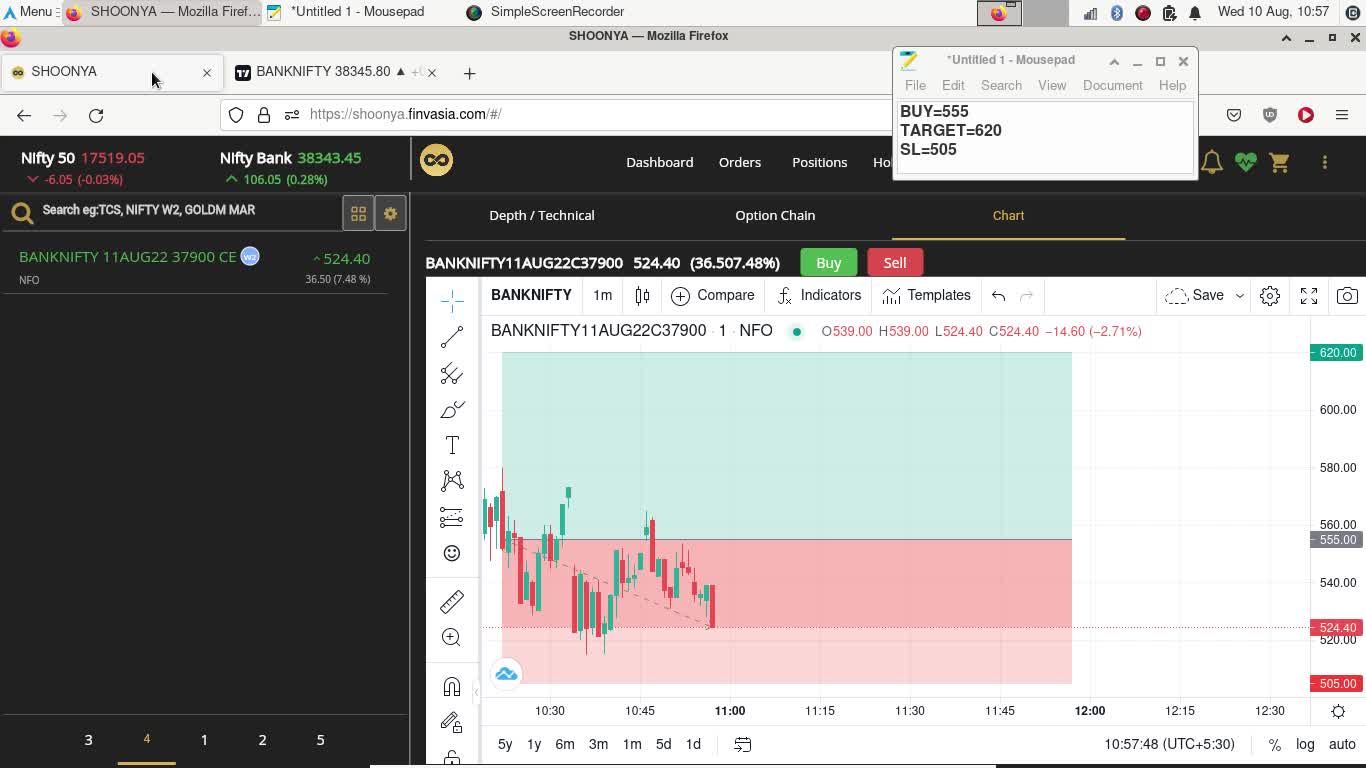Open the Indicators dialog
The width and height of the screenshot is (1366, 768).
click(x=819, y=295)
